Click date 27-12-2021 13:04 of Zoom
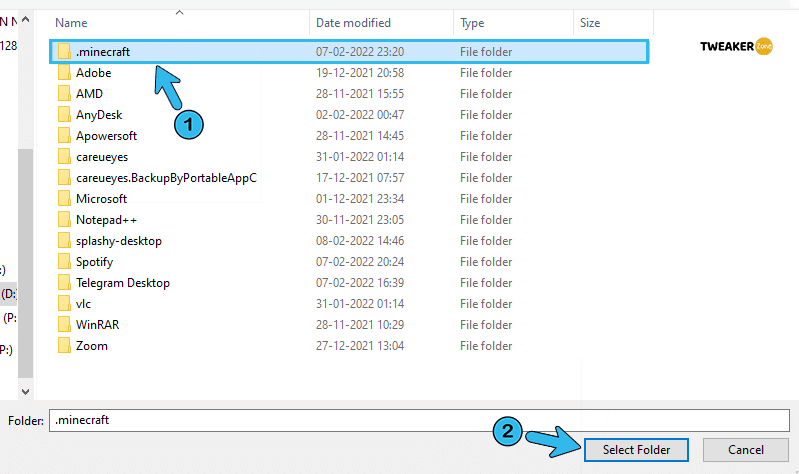 pyautogui.click(x=360, y=346)
